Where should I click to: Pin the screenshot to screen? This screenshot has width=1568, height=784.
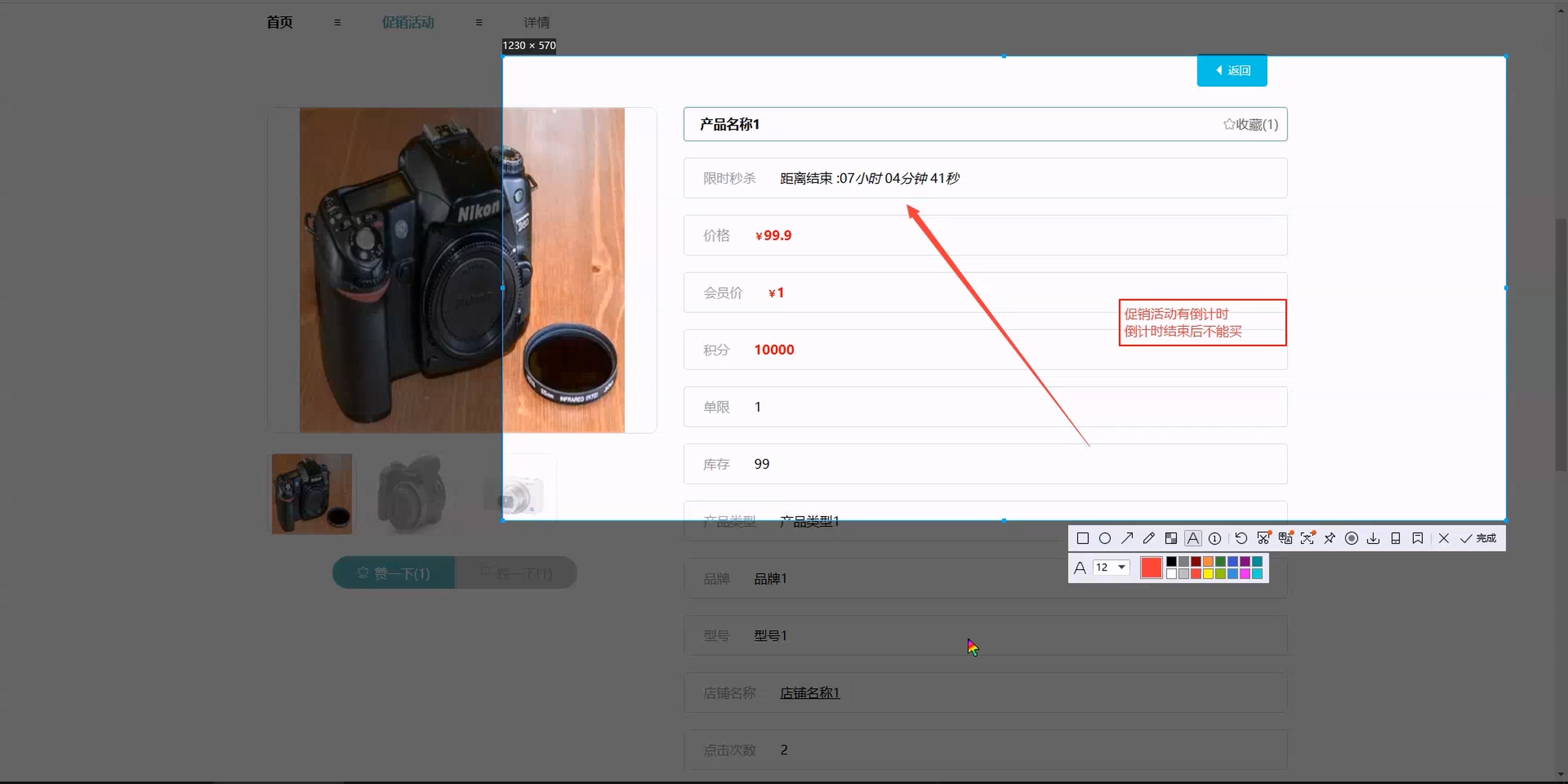(x=1330, y=538)
